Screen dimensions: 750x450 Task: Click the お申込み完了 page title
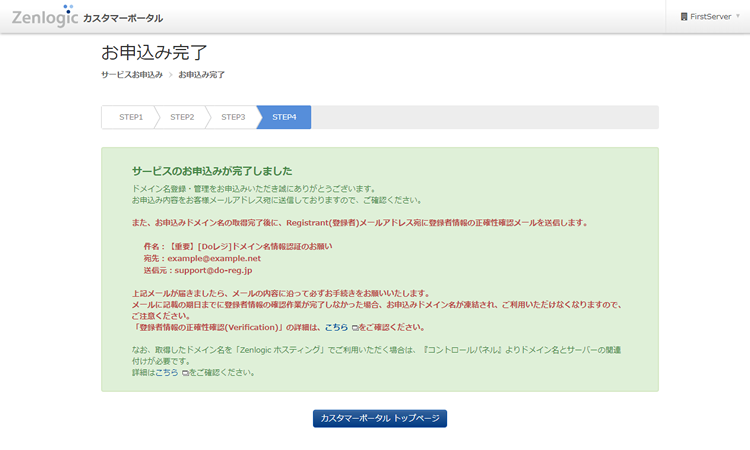(x=154, y=52)
